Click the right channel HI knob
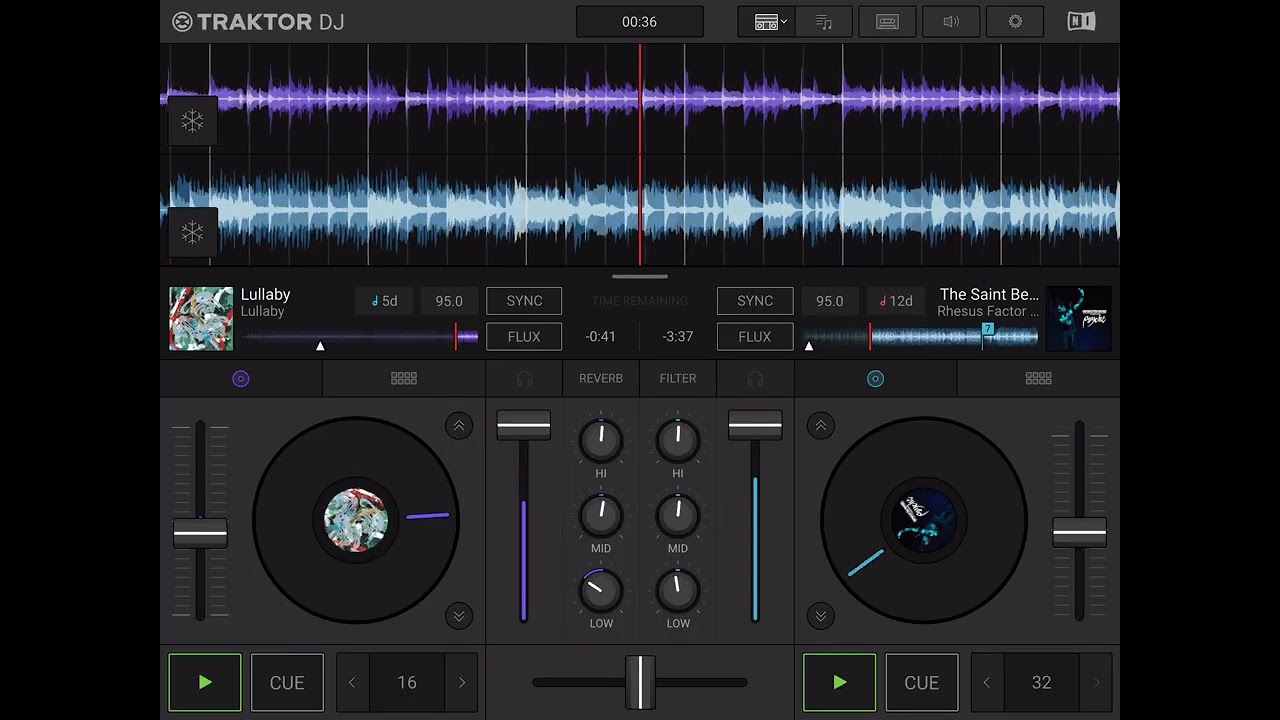 pos(678,440)
